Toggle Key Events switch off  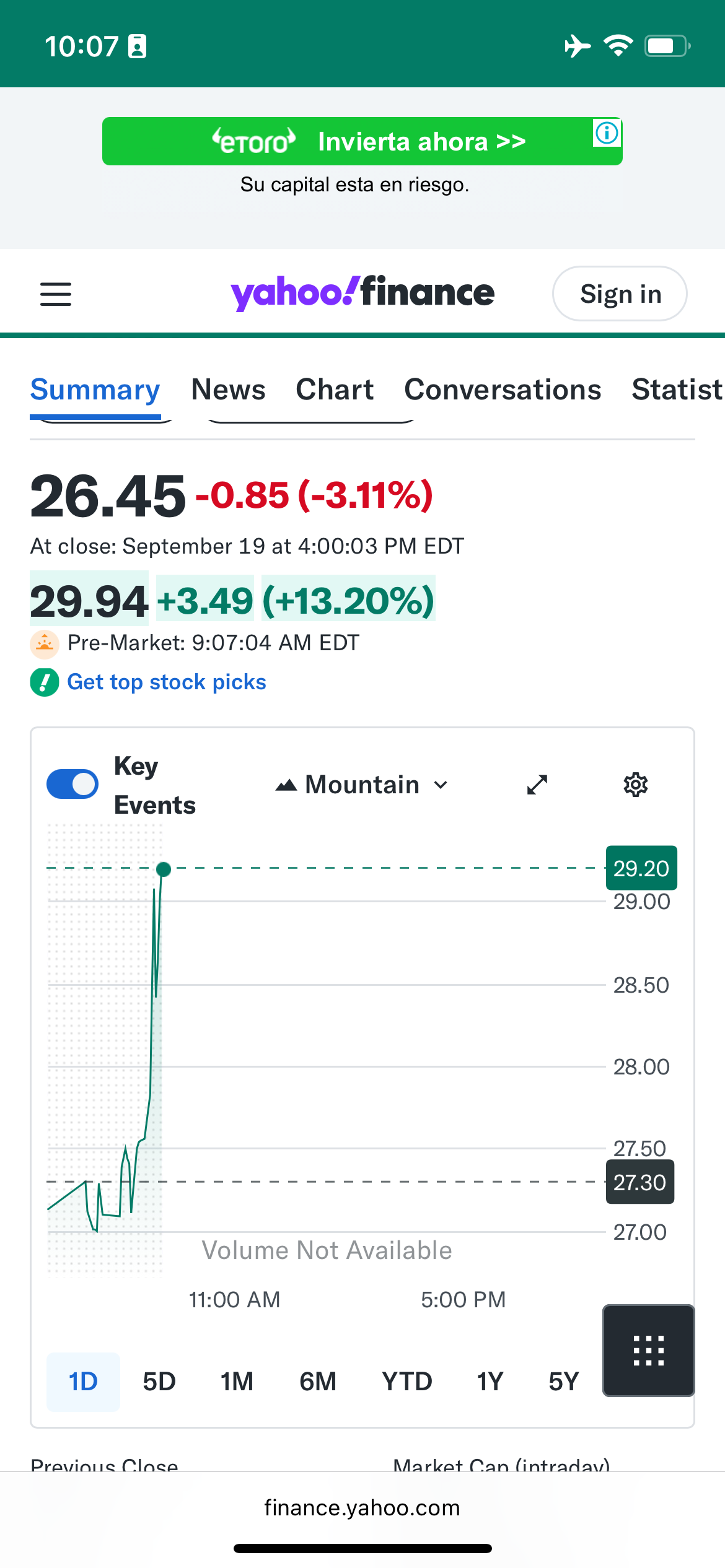click(x=72, y=784)
